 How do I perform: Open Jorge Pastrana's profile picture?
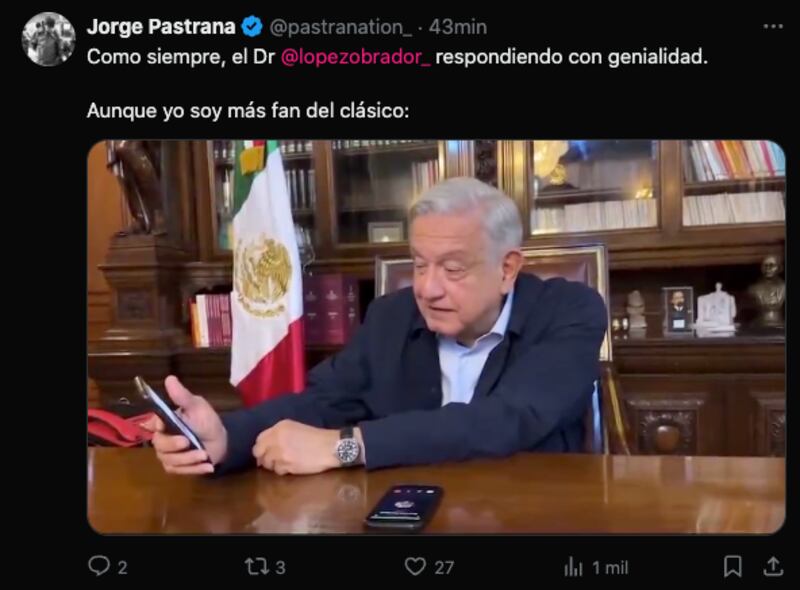(x=48, y=39)
